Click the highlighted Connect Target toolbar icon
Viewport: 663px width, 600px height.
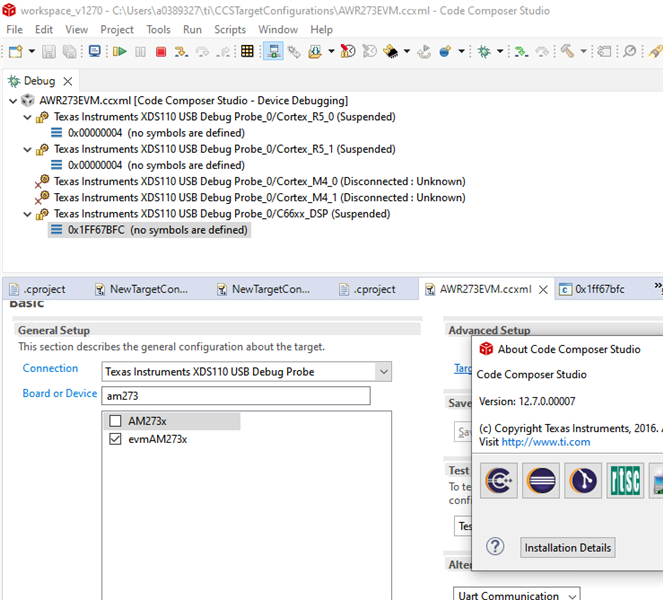(x=273, y=51)
